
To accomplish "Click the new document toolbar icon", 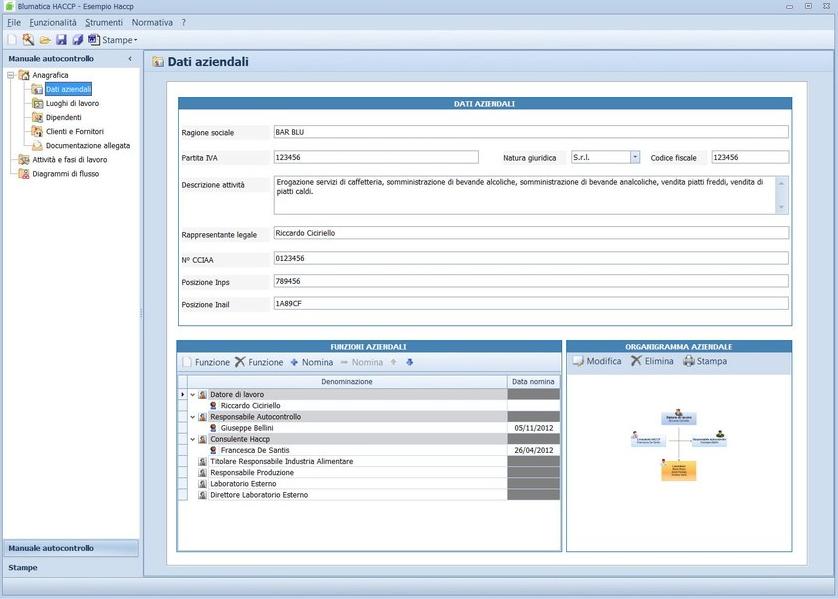I will point(12,40).
